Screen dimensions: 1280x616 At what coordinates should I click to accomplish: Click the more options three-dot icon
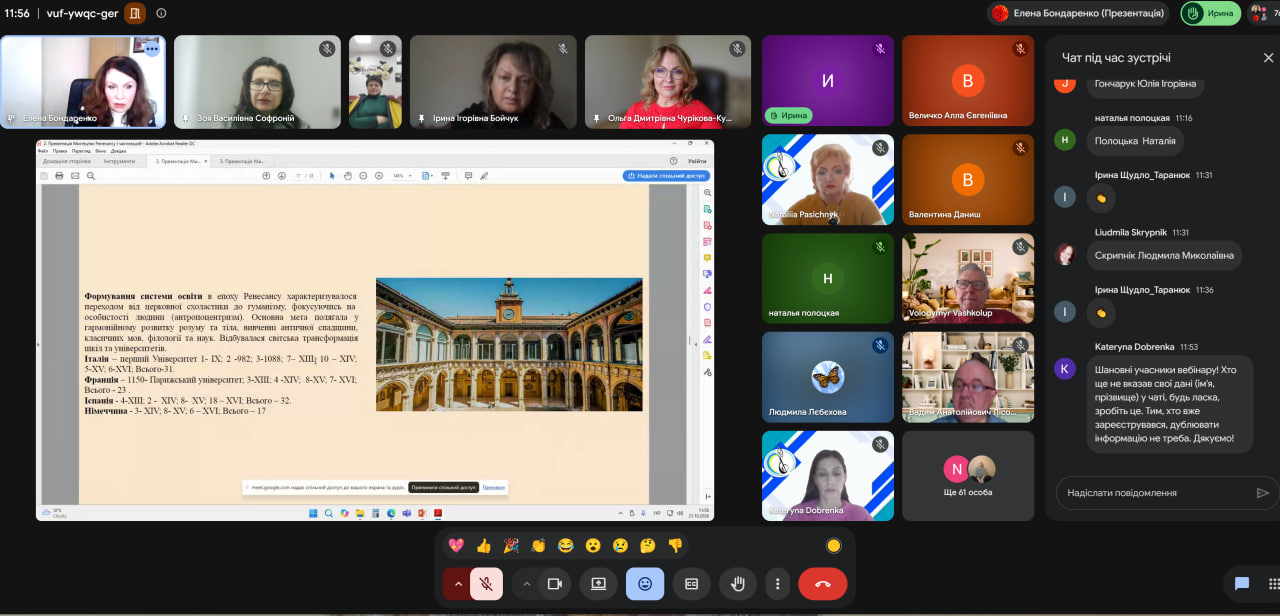coord(777,584)
